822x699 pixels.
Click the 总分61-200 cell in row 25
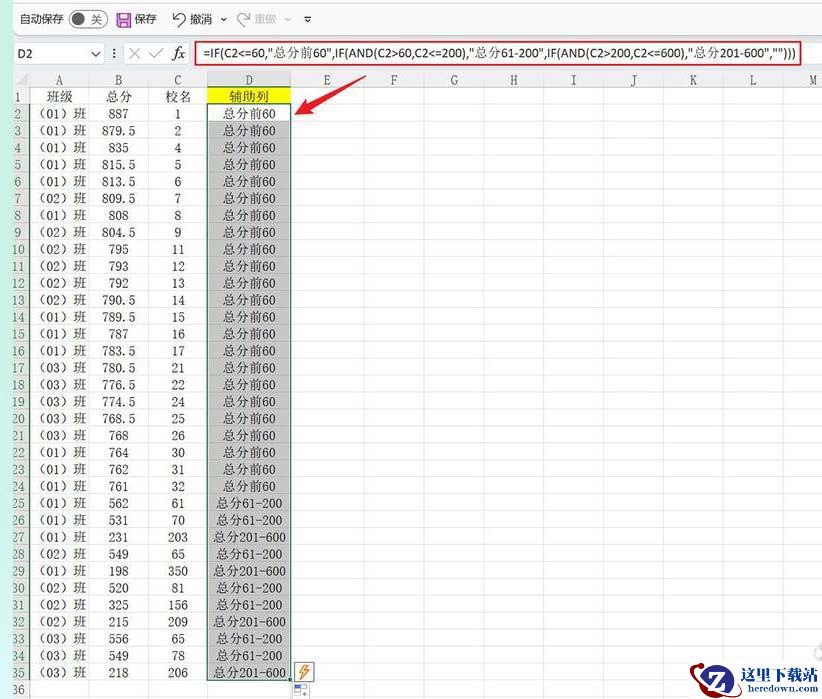point(249,503)
